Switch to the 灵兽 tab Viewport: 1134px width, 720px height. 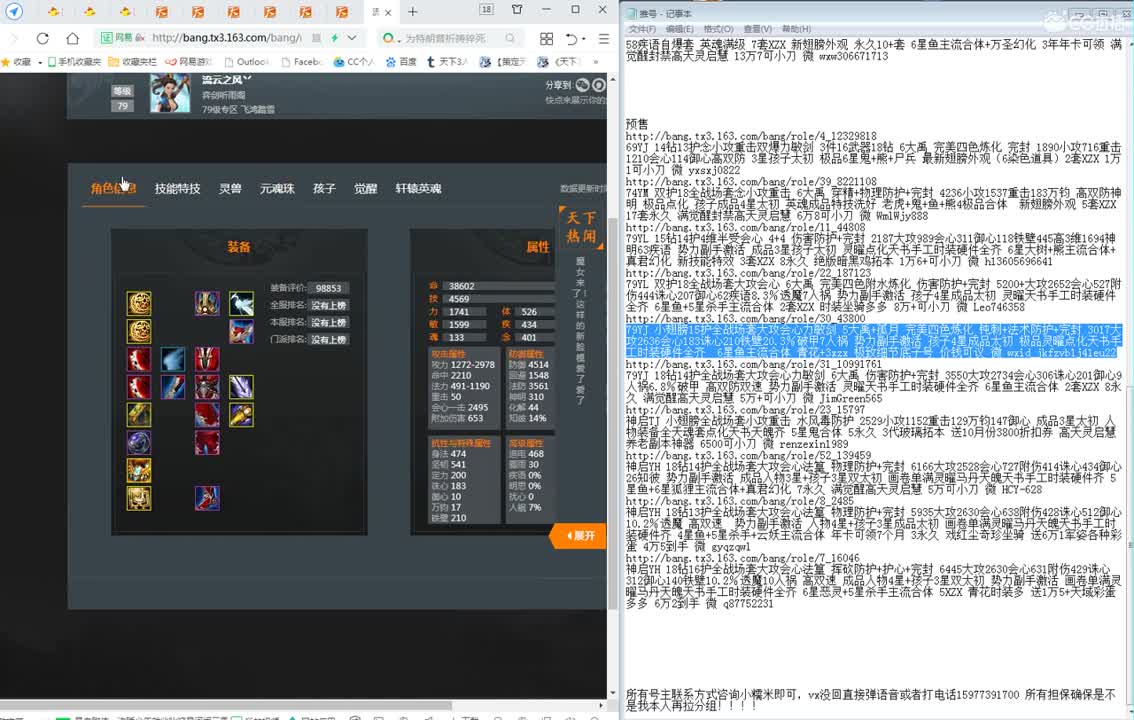point(230,189)
